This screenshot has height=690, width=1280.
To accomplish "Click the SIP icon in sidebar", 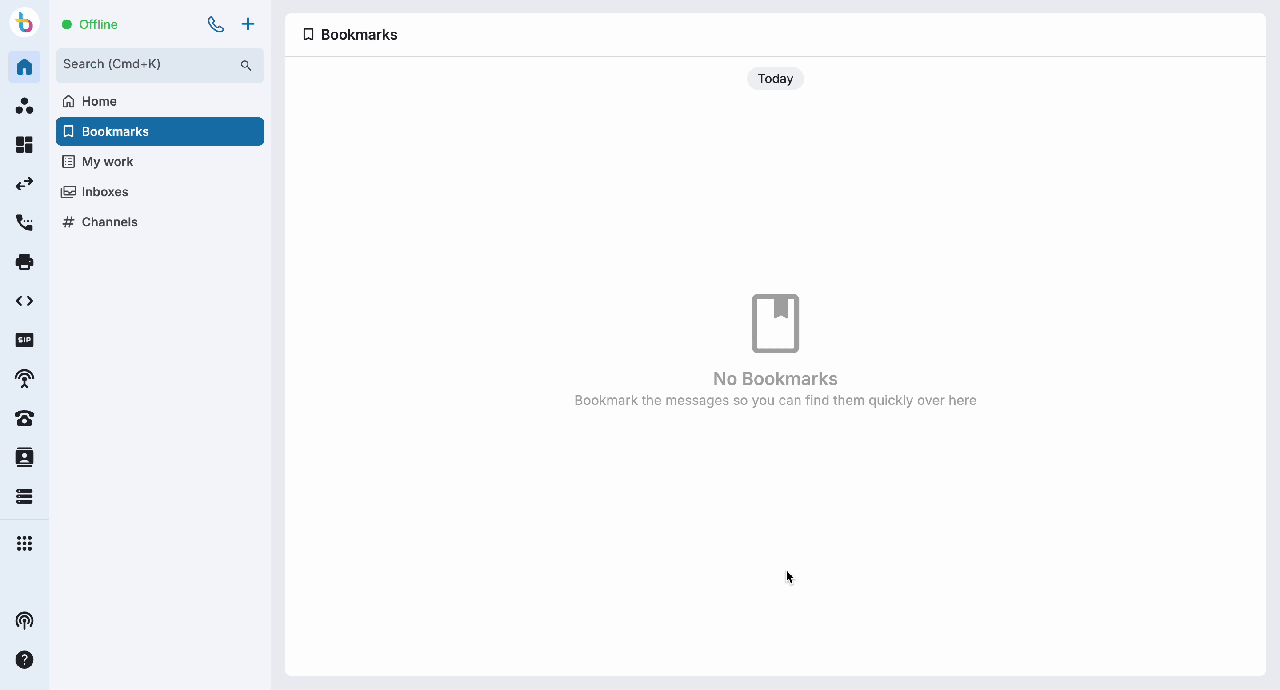I will click(24, 340).
